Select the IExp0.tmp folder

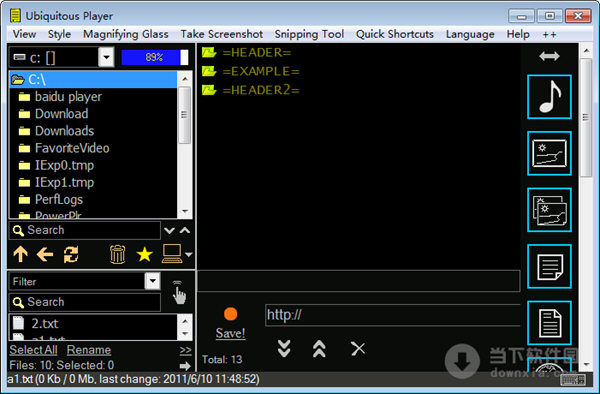click(x=56, y=165)
